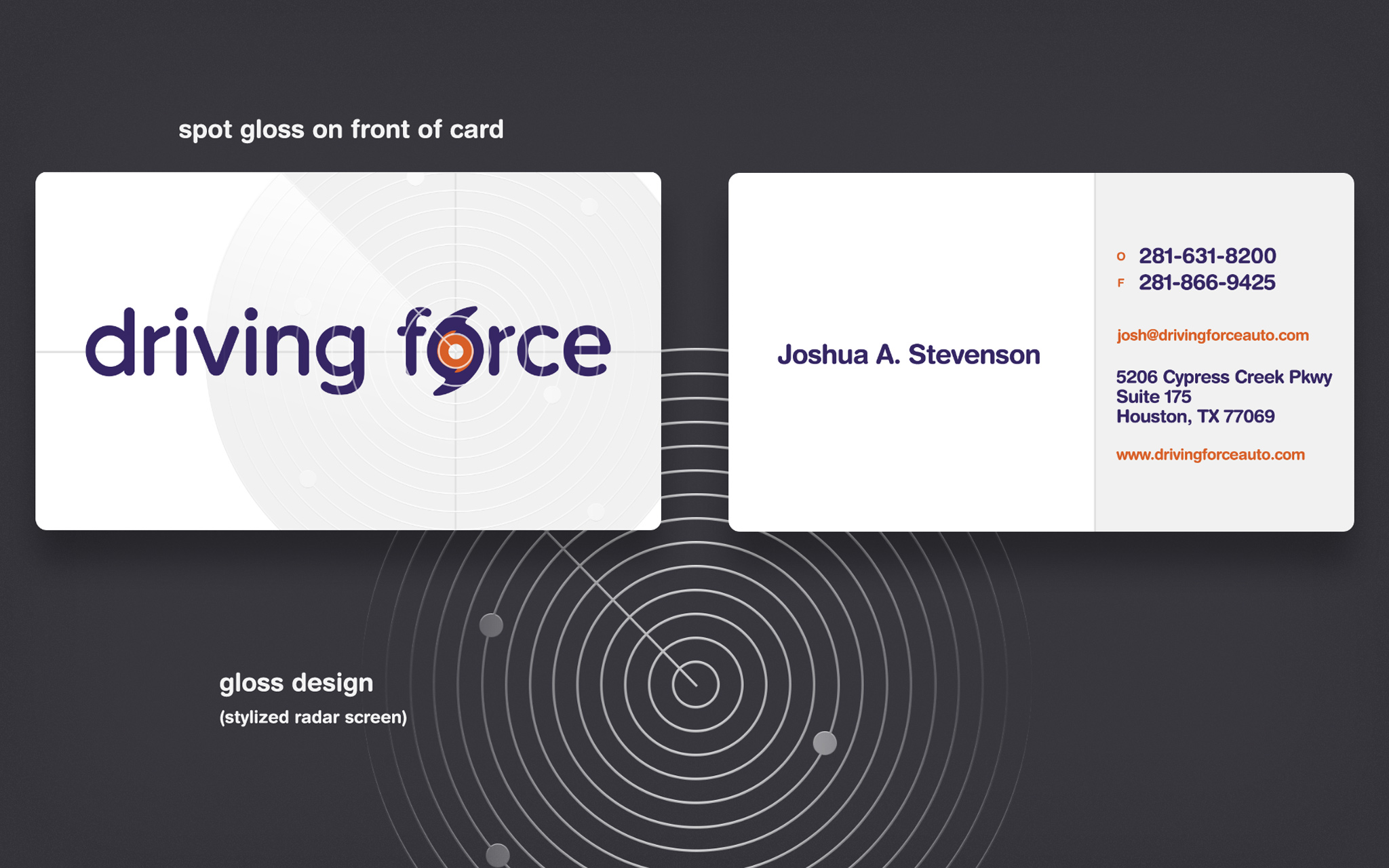The image size is (1389, 868).
Task: Click the email josh@drivingforceauto.com
Action: click(x=1213, y=335)
